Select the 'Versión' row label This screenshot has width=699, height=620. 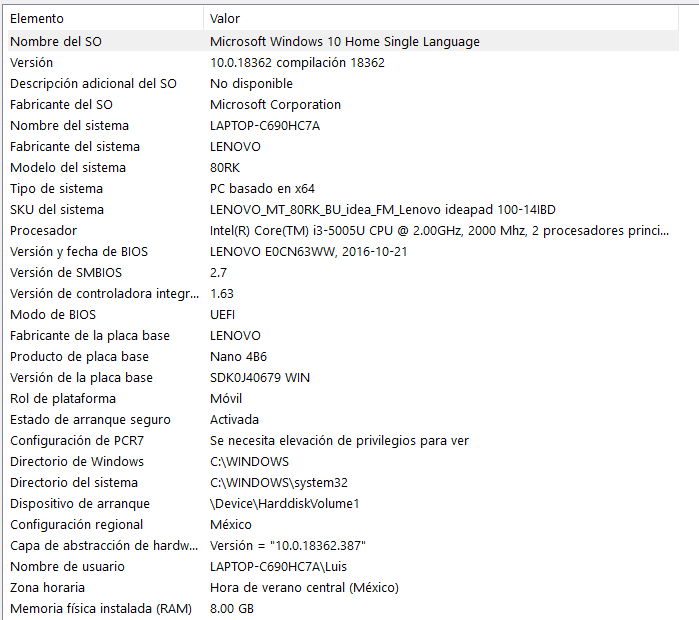[31, 62]
